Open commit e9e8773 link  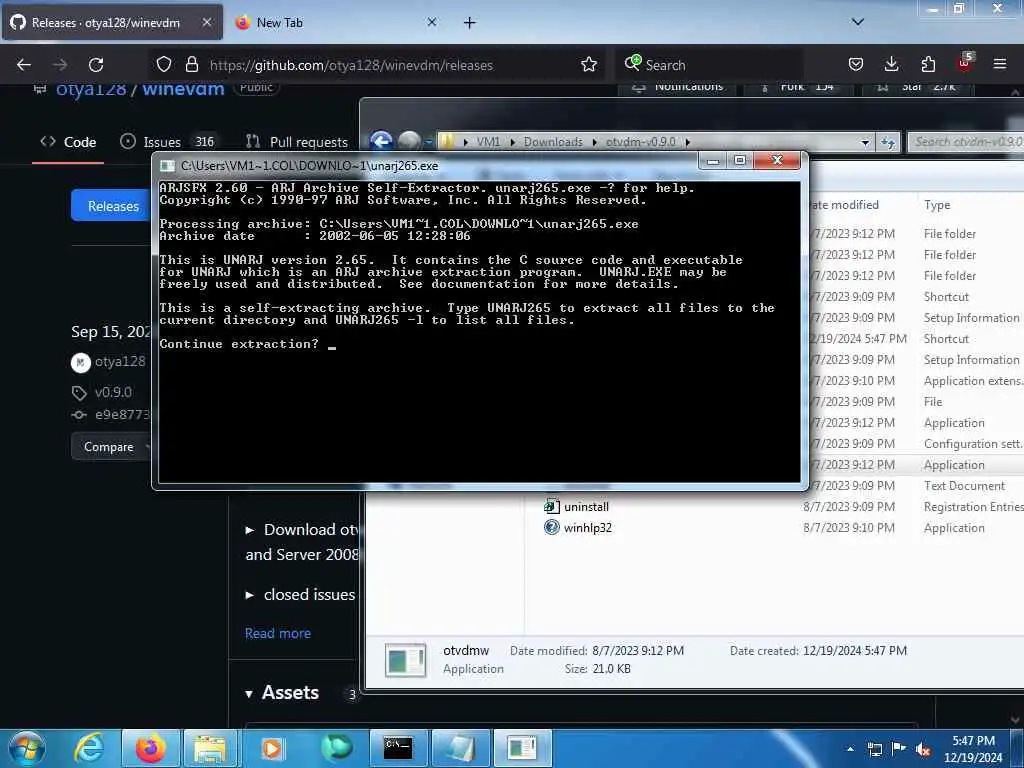[x=122, y=415]
